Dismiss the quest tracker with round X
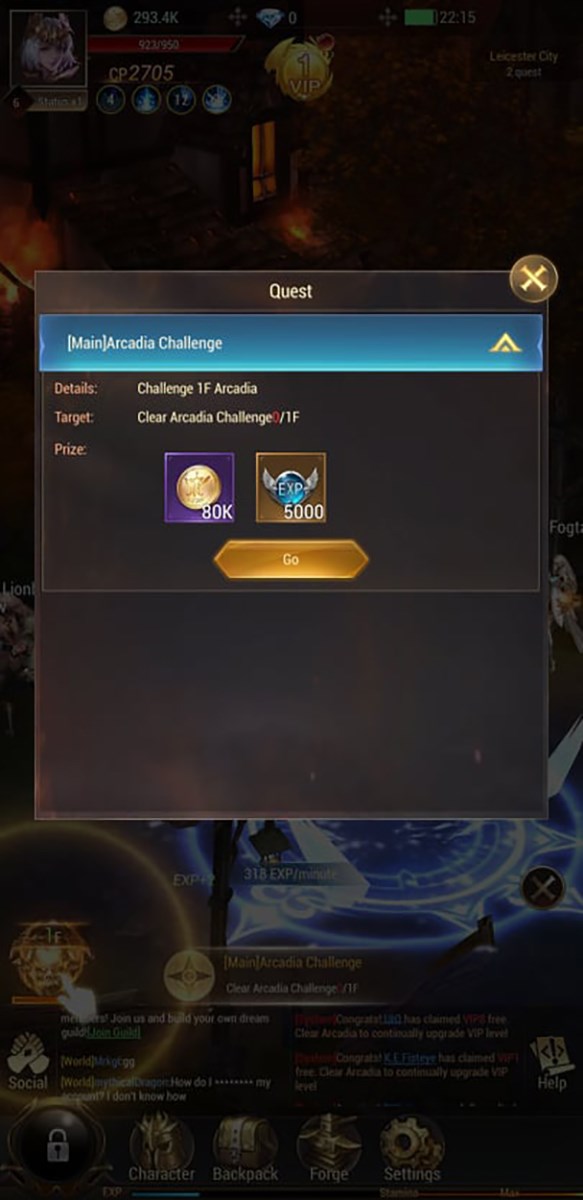 542,887
